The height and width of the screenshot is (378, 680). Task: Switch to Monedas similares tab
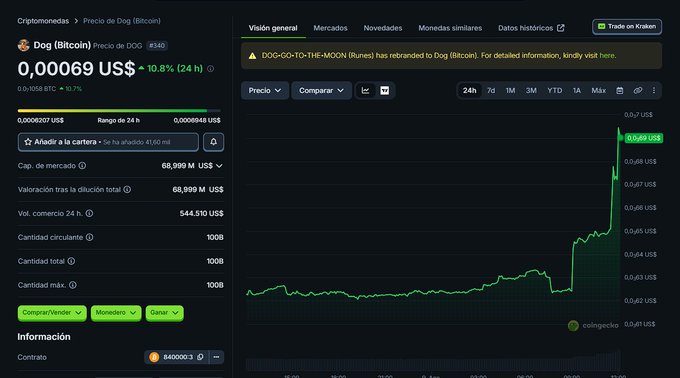pyautogui.click(x=450, y=28)
